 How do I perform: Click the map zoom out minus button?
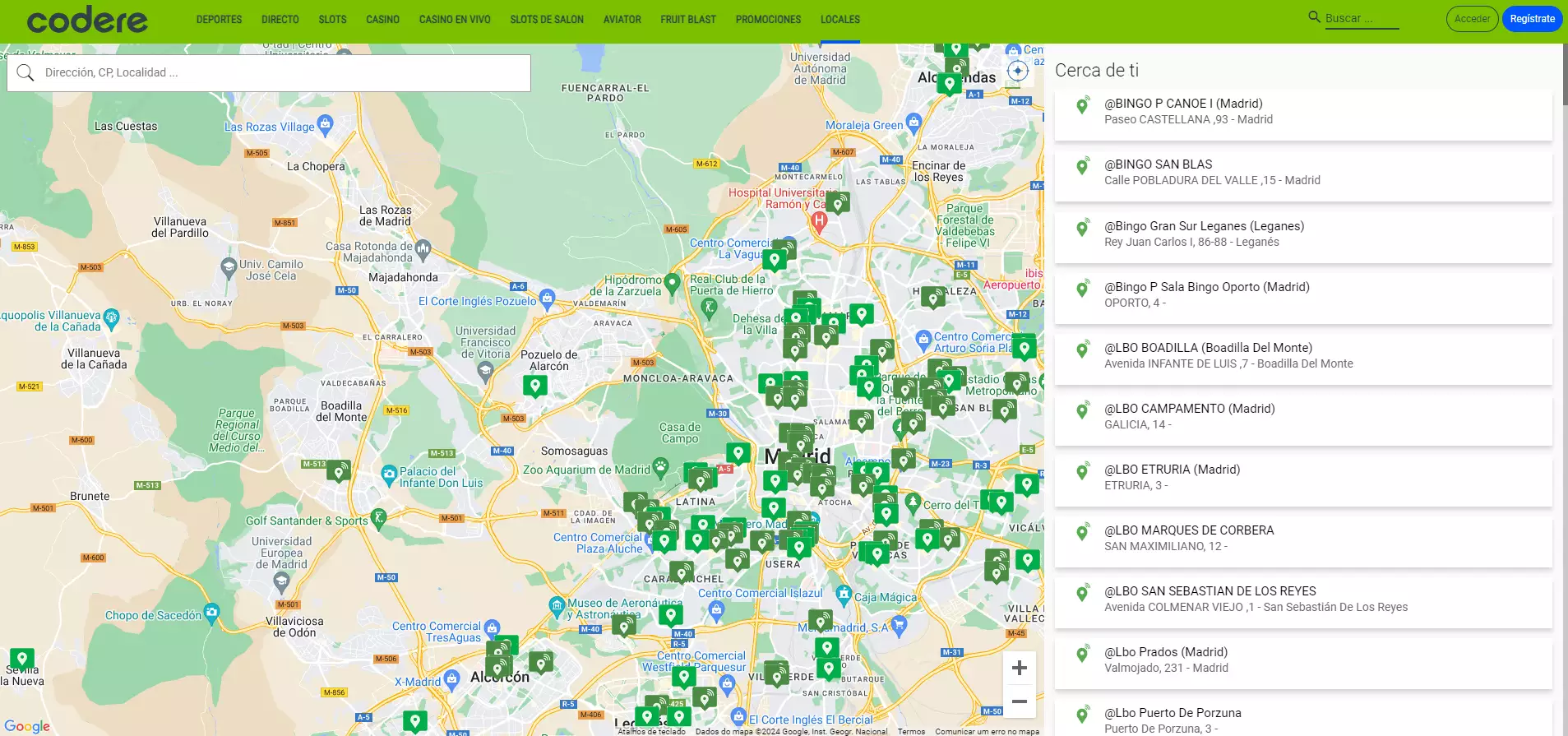(x=1019, y=701)
